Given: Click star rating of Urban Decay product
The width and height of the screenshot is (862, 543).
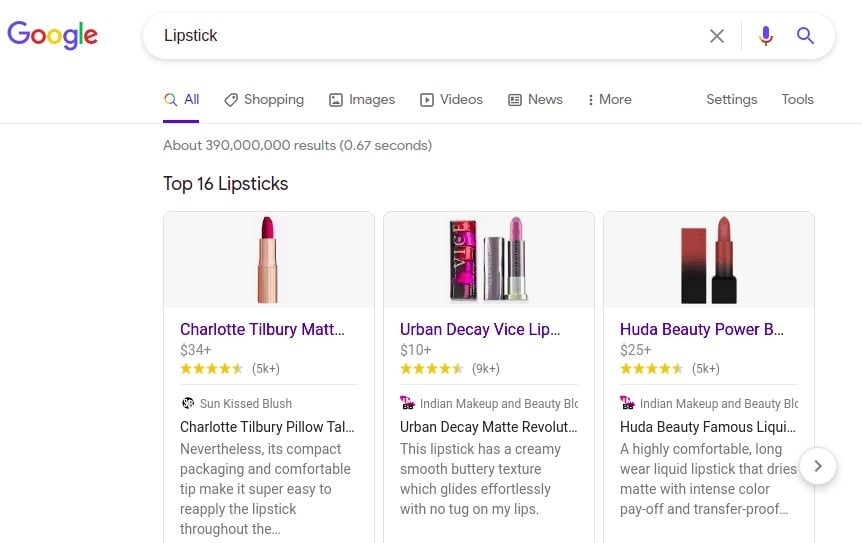Looking at the screenshot, I should pos(431,368).
